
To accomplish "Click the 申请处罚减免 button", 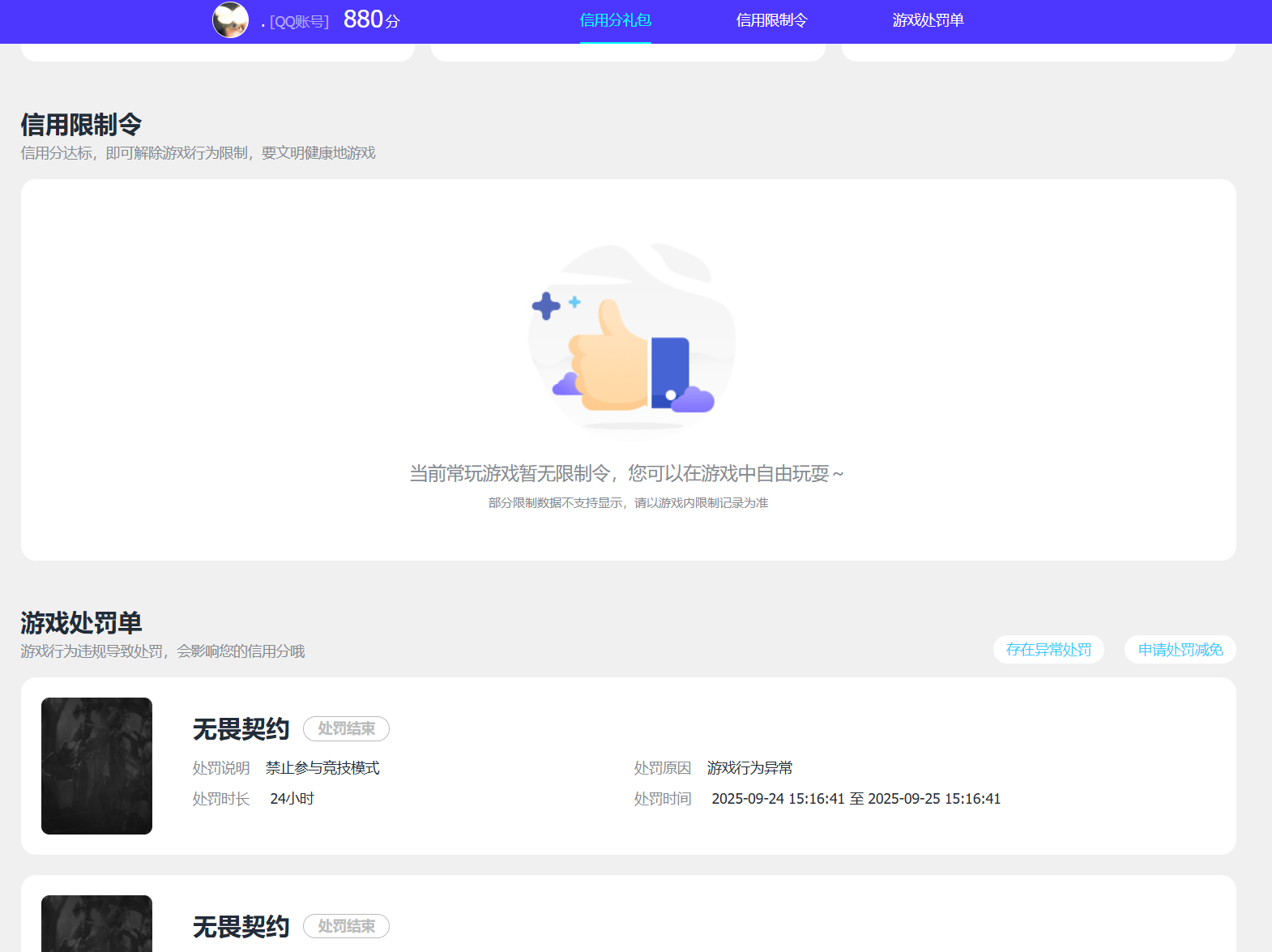I will click(x=1180, y=650).
